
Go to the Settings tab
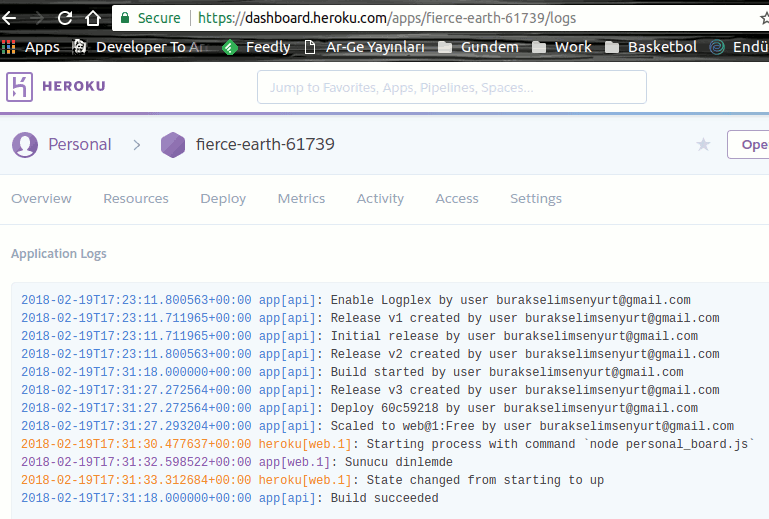(536, 199)
